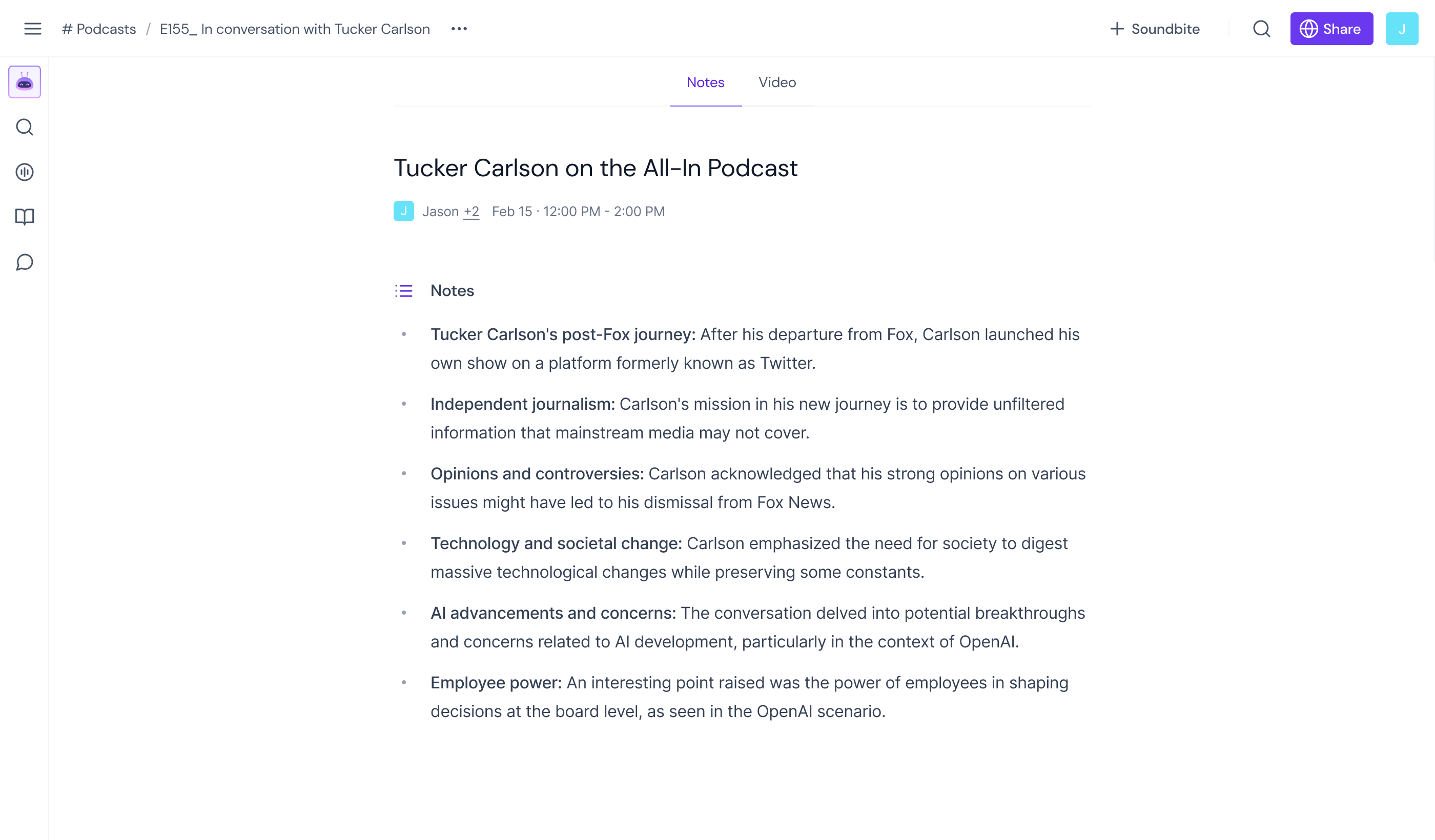Open the chat bubble icon in the sidebar

(x=24, y=262)
